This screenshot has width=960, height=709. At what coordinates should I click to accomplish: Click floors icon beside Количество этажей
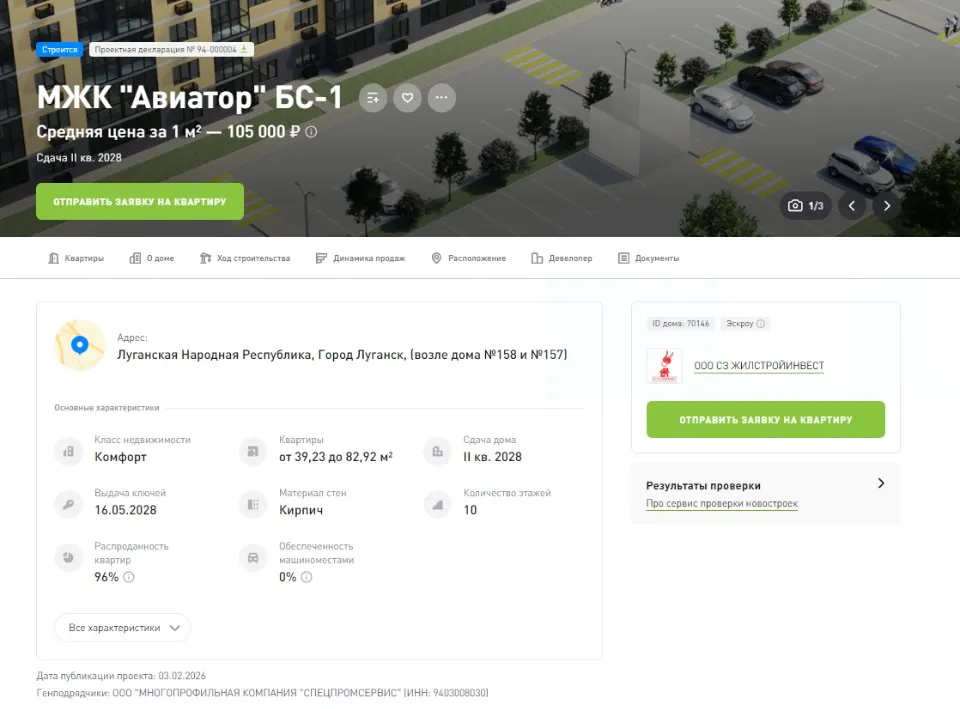tap(438, 505)
